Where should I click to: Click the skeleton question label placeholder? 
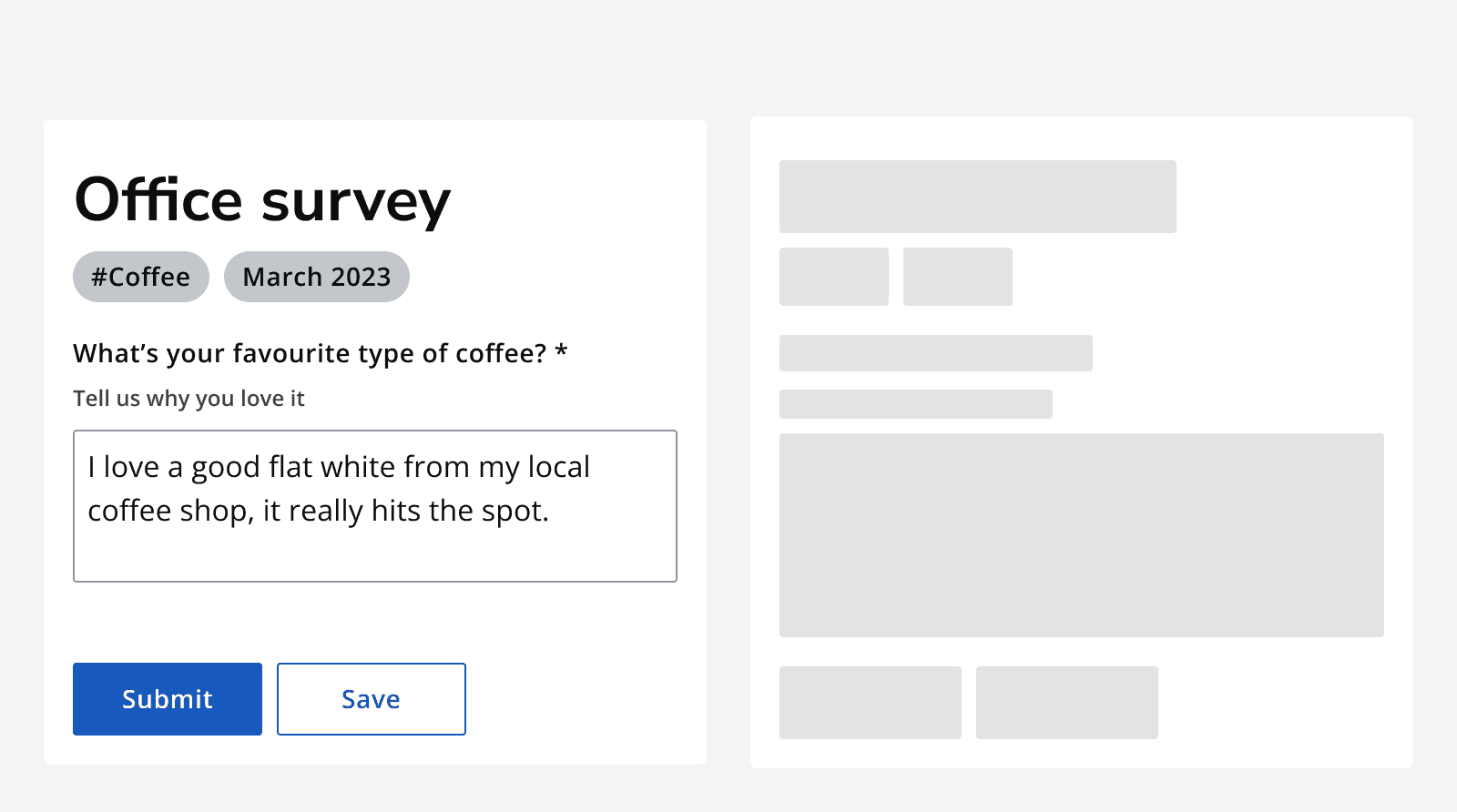(936, 353)
